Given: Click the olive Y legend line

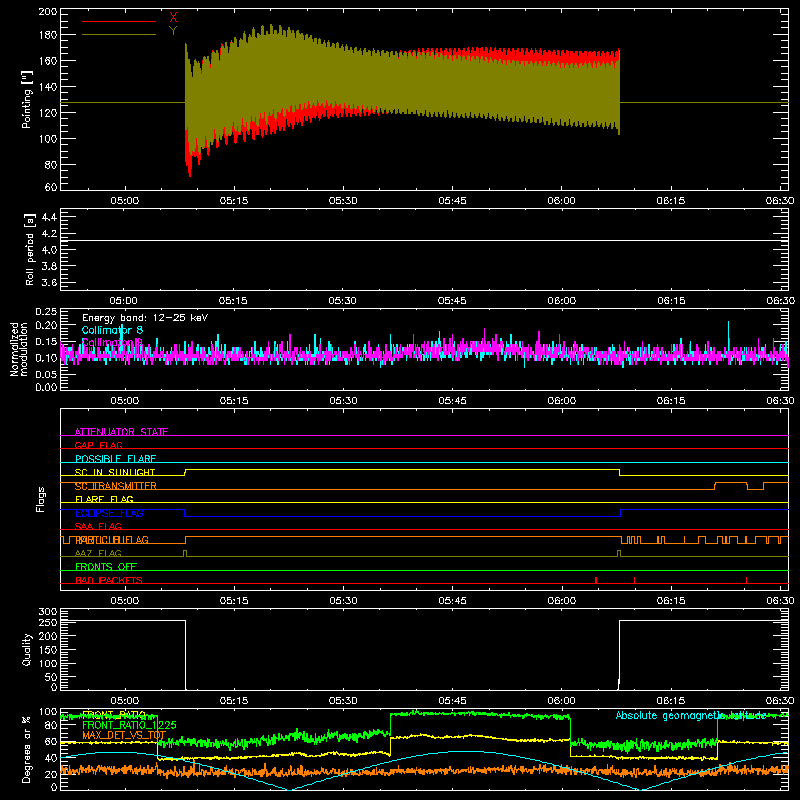Looking at the screenshot, I should point(119,35).
